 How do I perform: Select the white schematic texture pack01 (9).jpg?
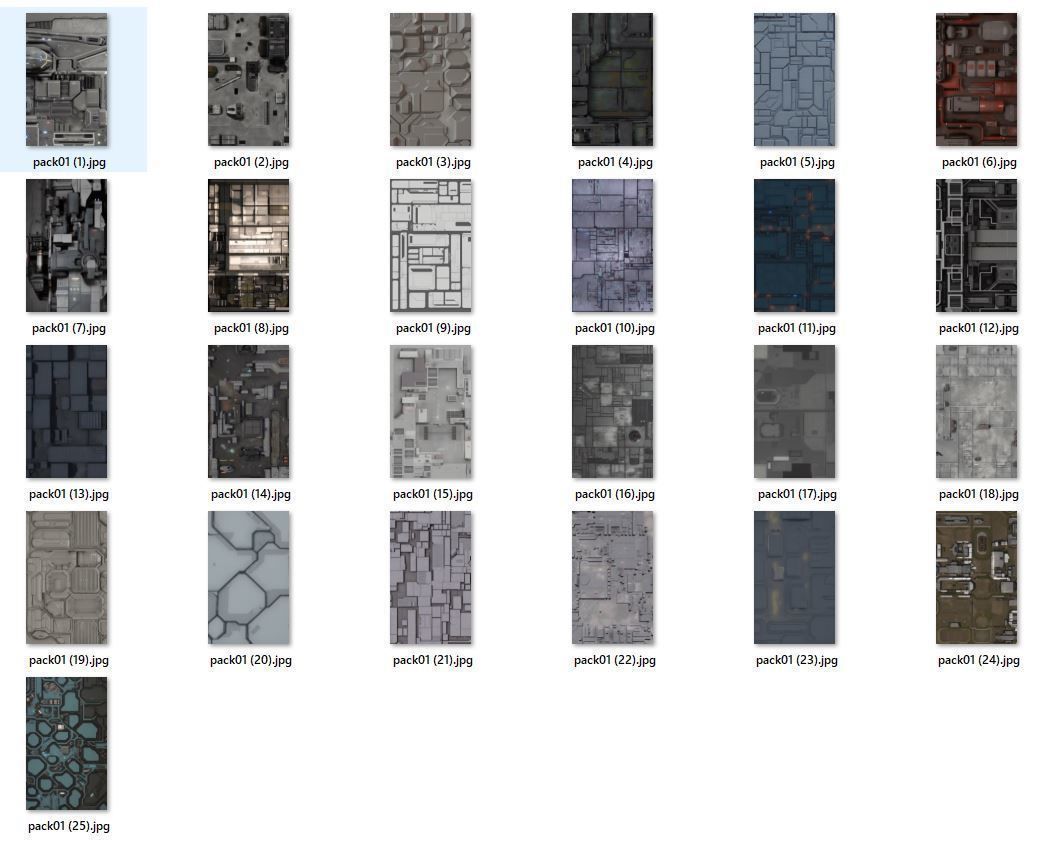[431, 244]
